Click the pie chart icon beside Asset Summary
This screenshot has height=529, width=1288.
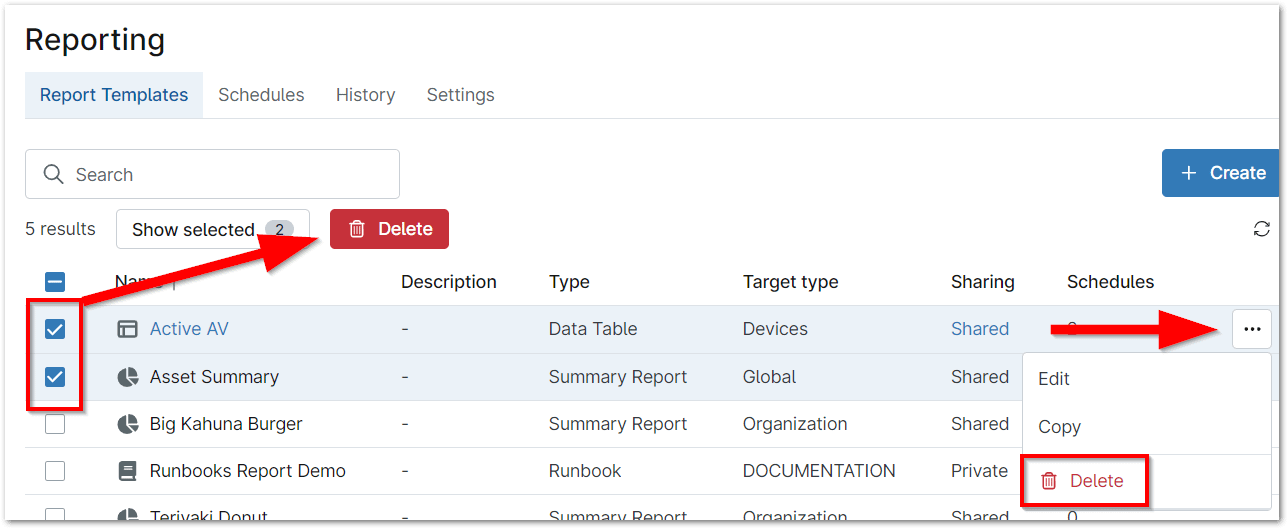(127, 377)
